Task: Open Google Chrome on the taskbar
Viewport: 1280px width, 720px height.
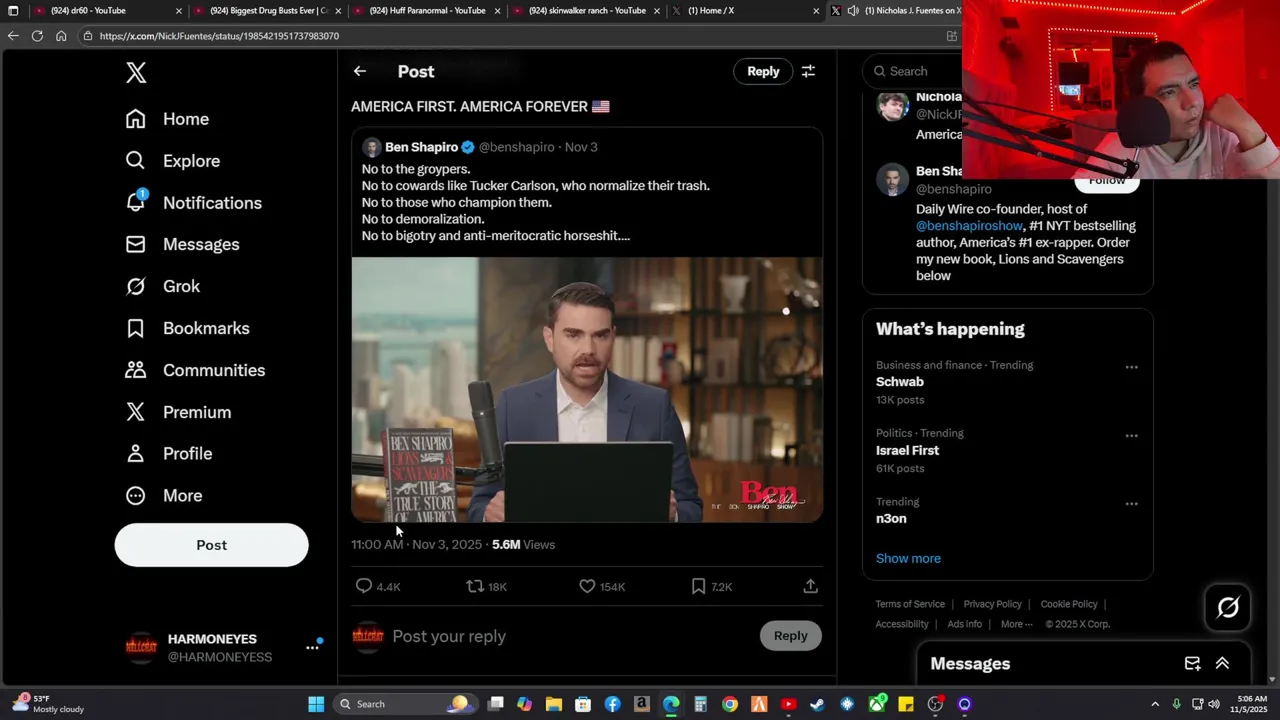Action: coord(730,704)
